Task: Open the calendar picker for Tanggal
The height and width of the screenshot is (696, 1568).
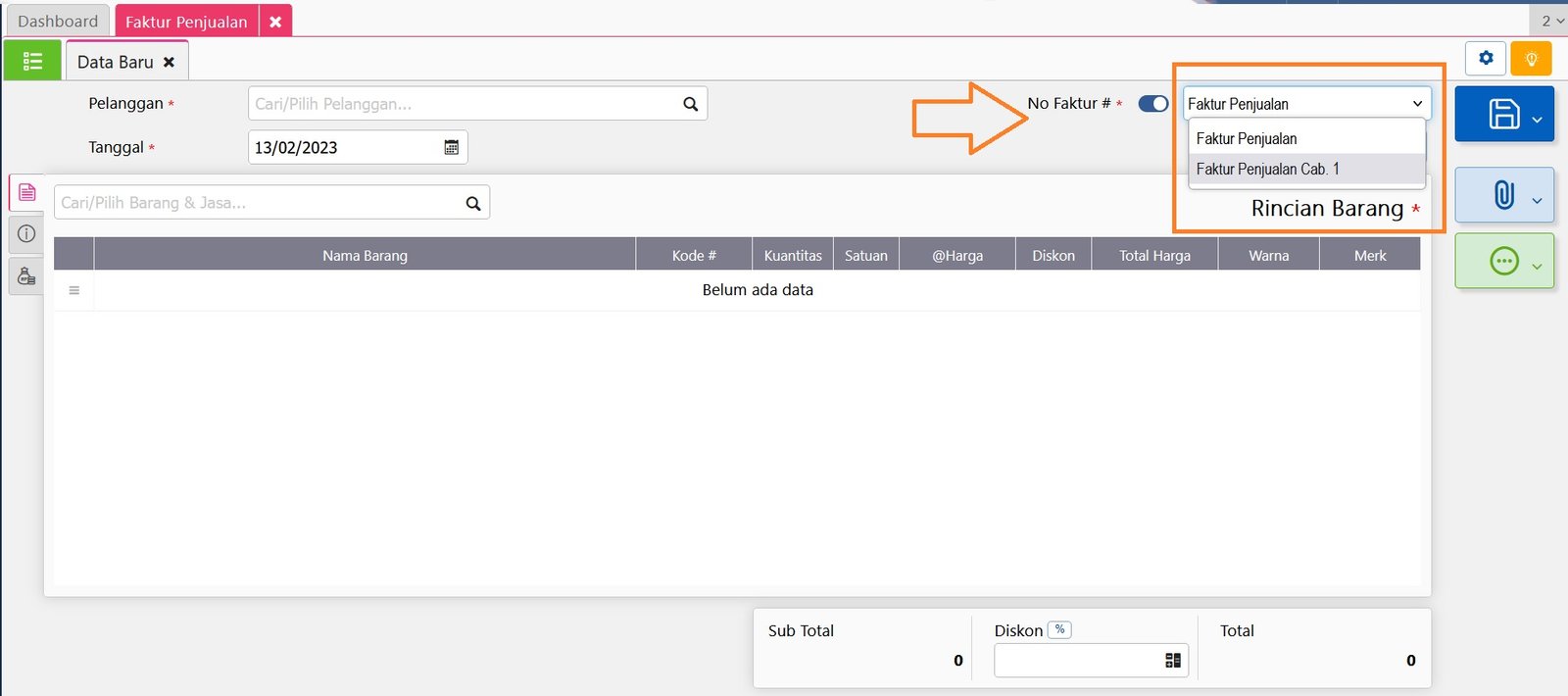Action: tap(452, 147)
